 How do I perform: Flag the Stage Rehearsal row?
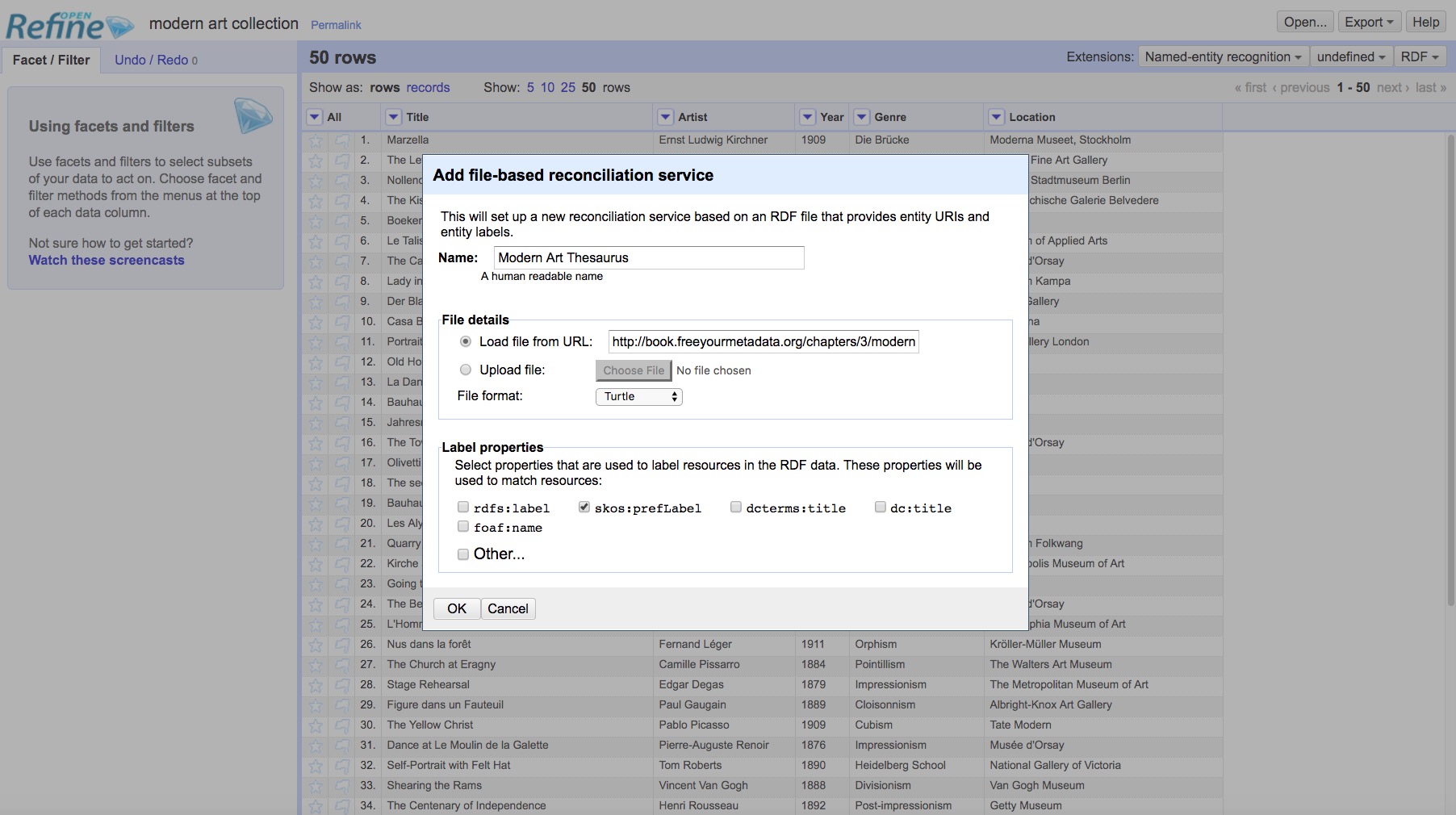[341, 686]
